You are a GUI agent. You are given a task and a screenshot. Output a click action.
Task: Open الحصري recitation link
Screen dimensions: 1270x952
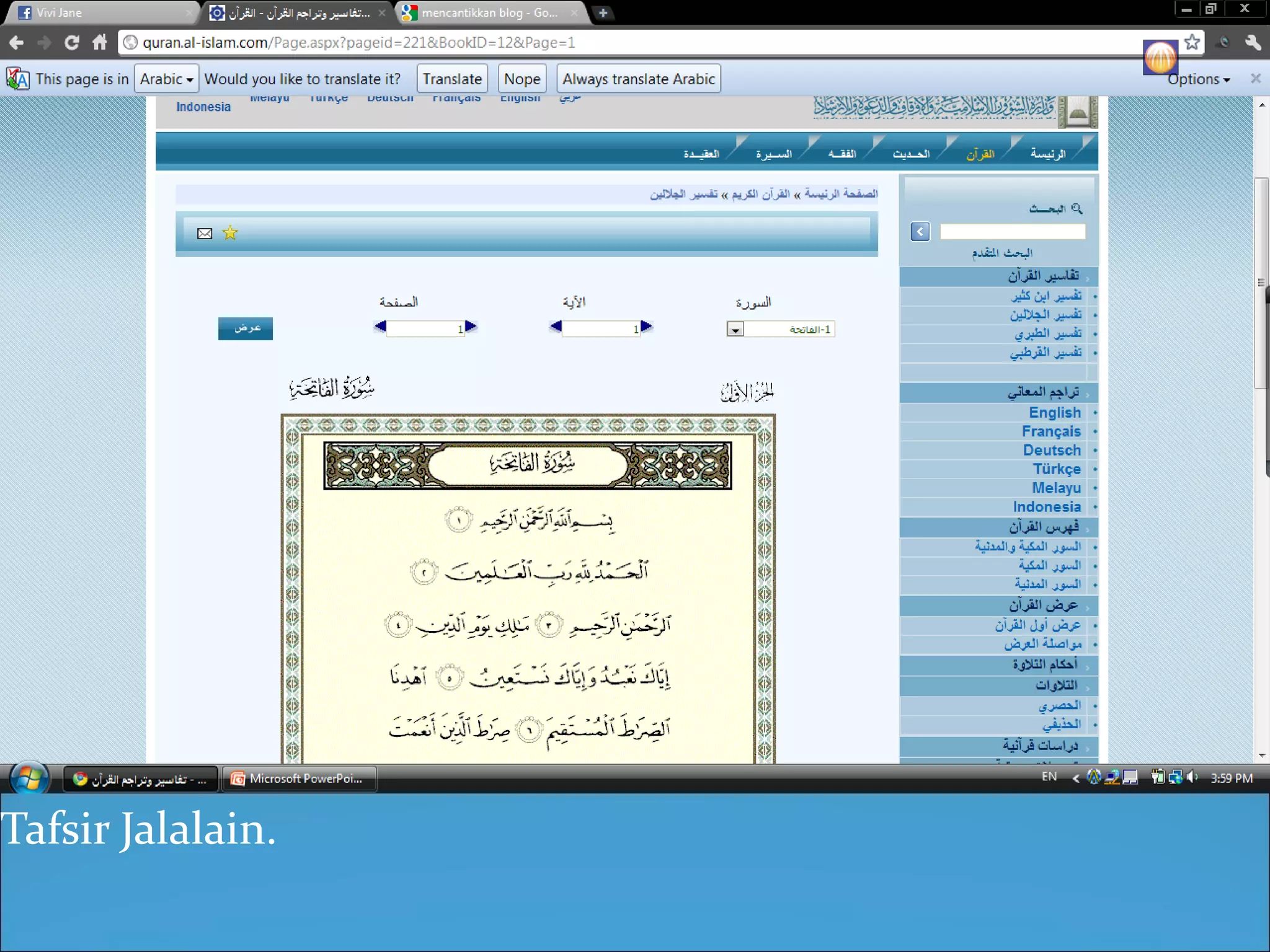point(1060,705)
